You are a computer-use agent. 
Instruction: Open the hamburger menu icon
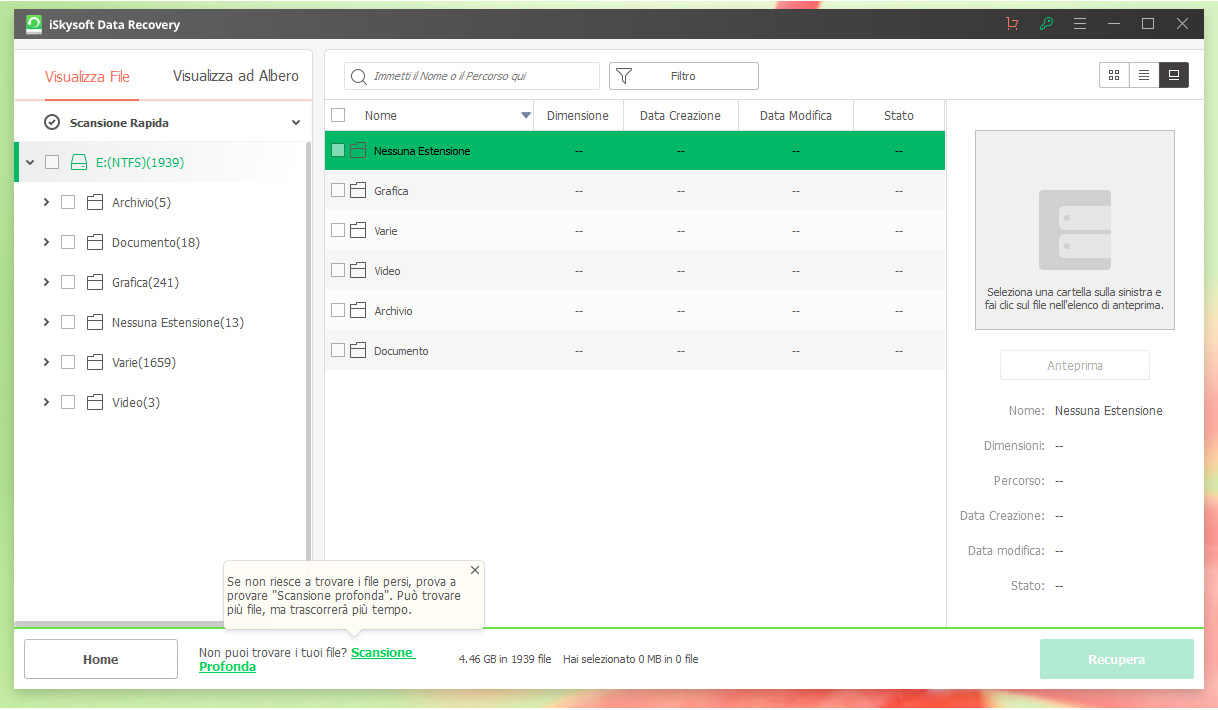[1080, 24]
